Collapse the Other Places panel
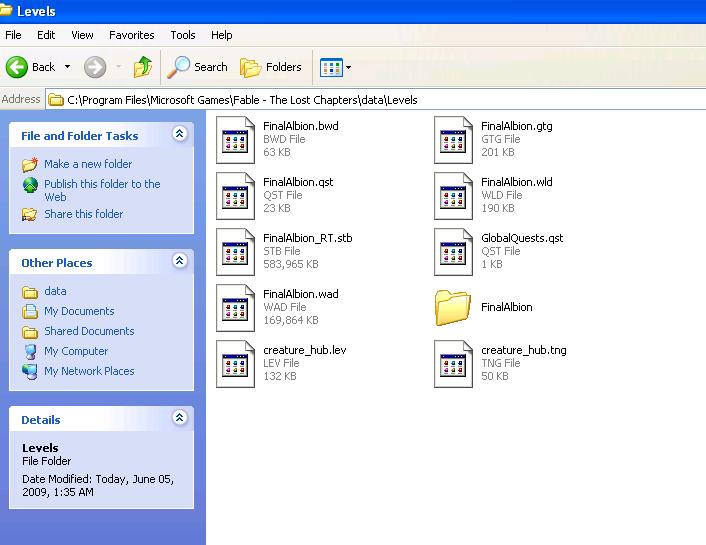The image size is (706, 545). click(x=179, y=261)
